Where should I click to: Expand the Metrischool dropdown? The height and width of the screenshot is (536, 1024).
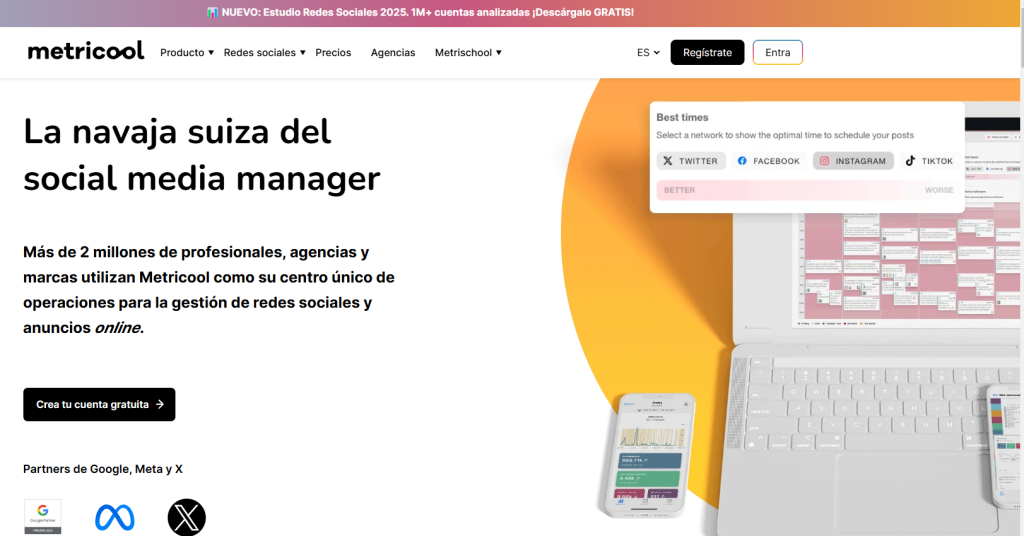pos(468,52)
